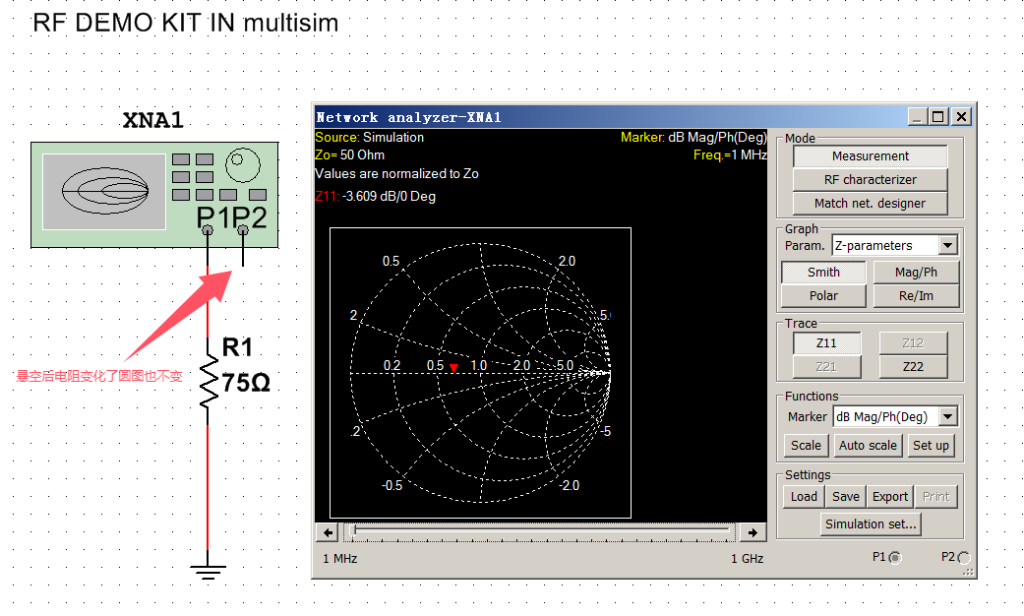Screen dimensions: 1024x616
Task: Open the Set up dialog
Action: [x=931, y=446]
